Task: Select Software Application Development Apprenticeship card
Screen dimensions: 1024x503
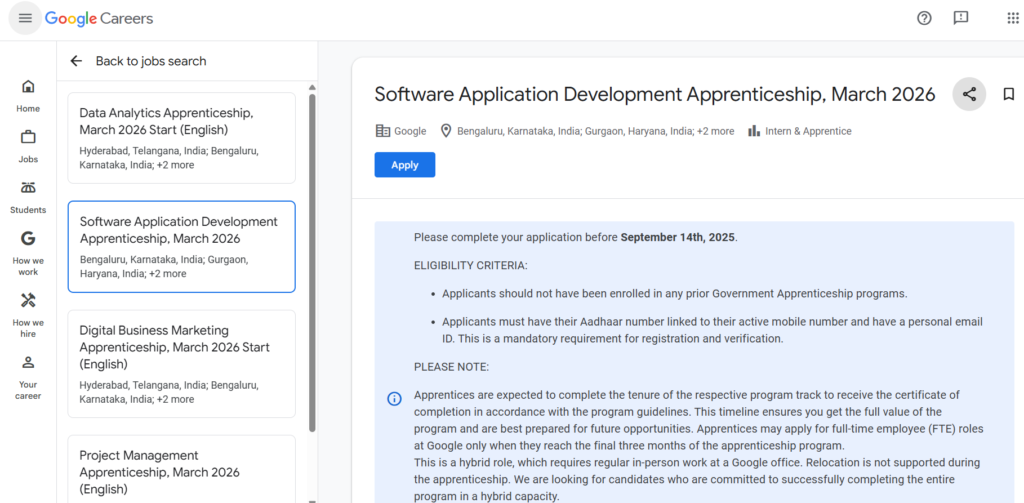Action: tap(182, 246)
